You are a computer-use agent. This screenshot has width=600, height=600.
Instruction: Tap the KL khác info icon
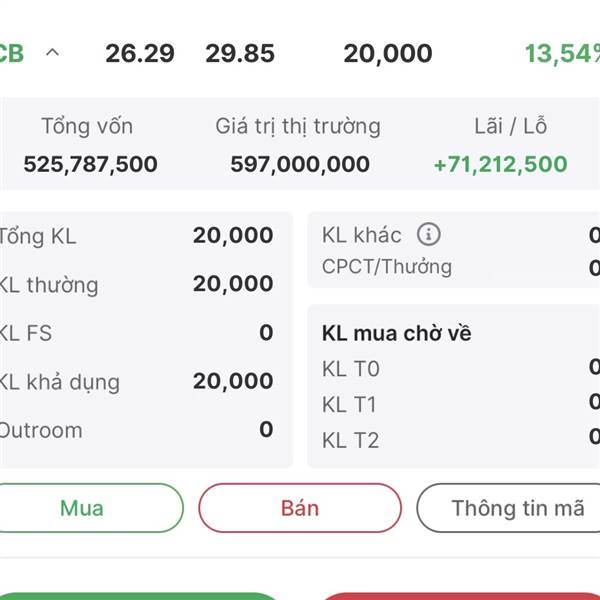[x=429, y=234]
